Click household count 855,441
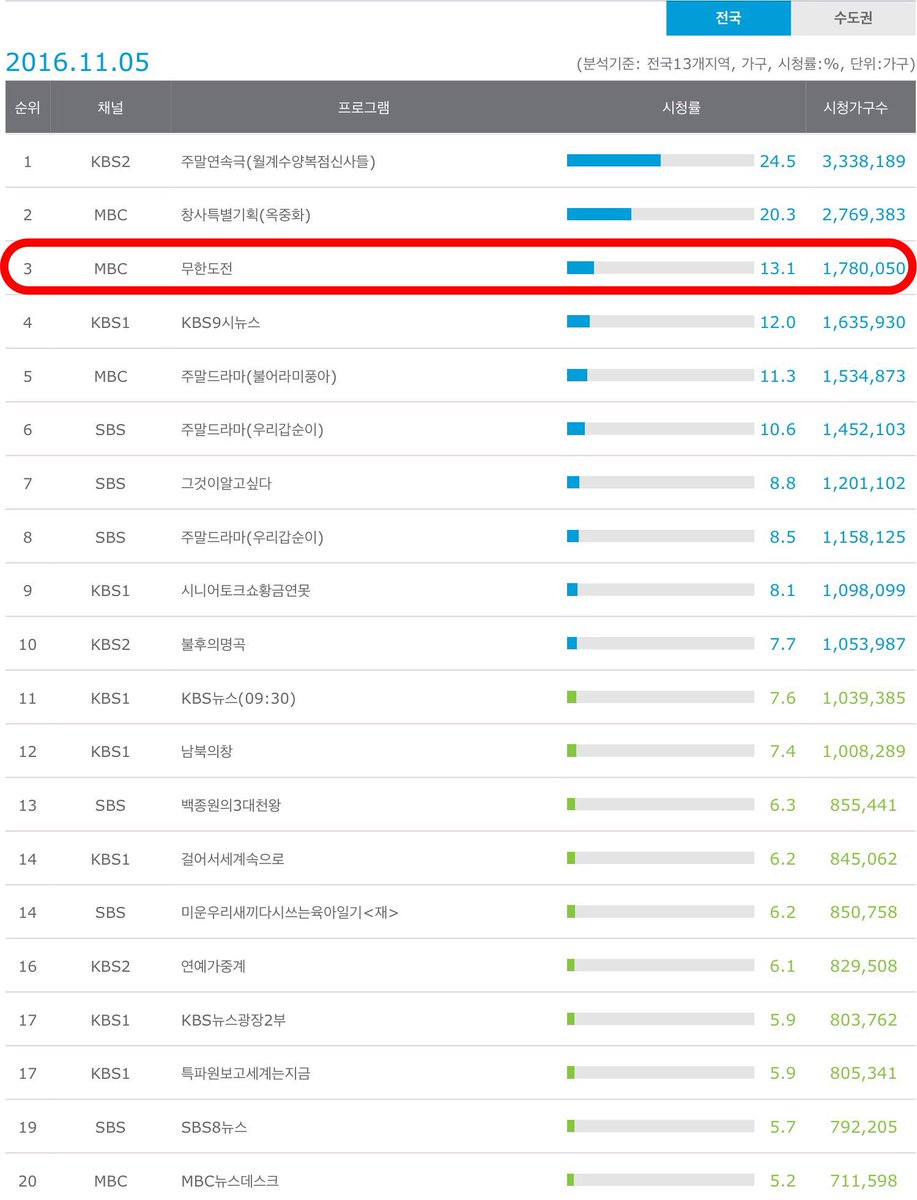Screen dimensions: 917x1200 coord(864,805)
